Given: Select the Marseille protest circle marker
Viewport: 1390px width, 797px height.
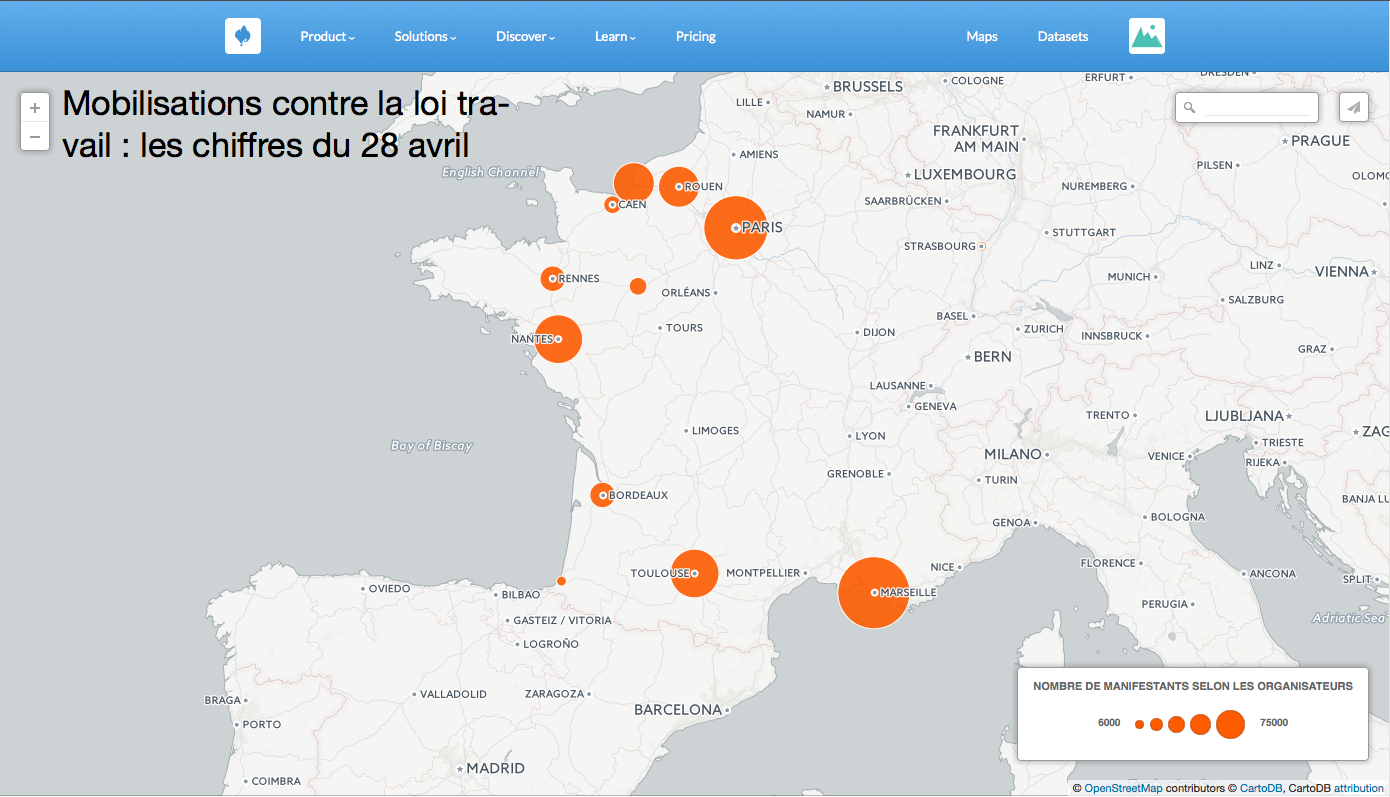Looking at the screenshot, I should [x=873, y=592].
